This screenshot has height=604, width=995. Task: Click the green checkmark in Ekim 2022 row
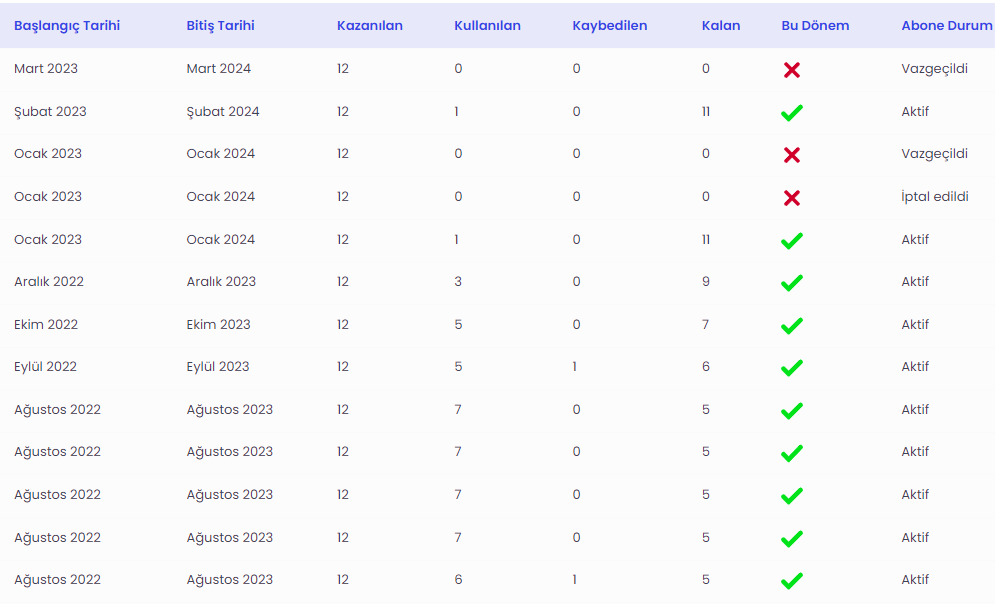pos(791,325)
